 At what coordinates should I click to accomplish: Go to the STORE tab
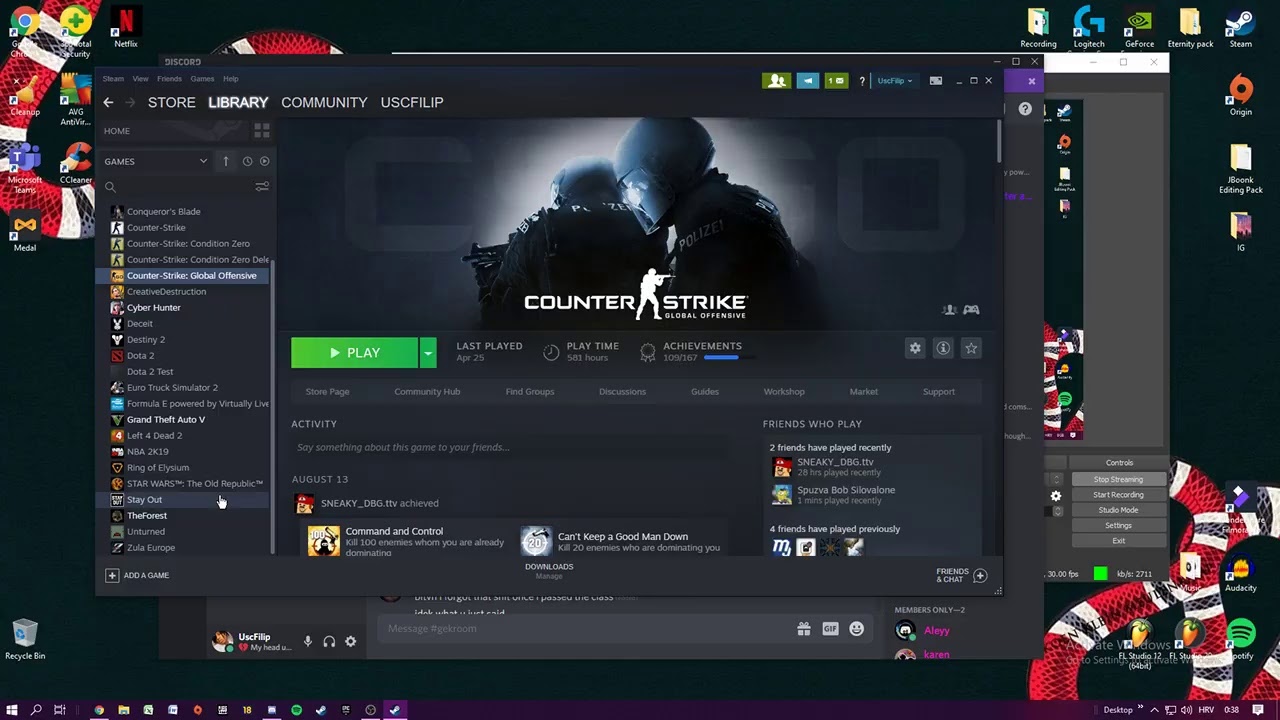pyautogui.click(x=172, y=102)
